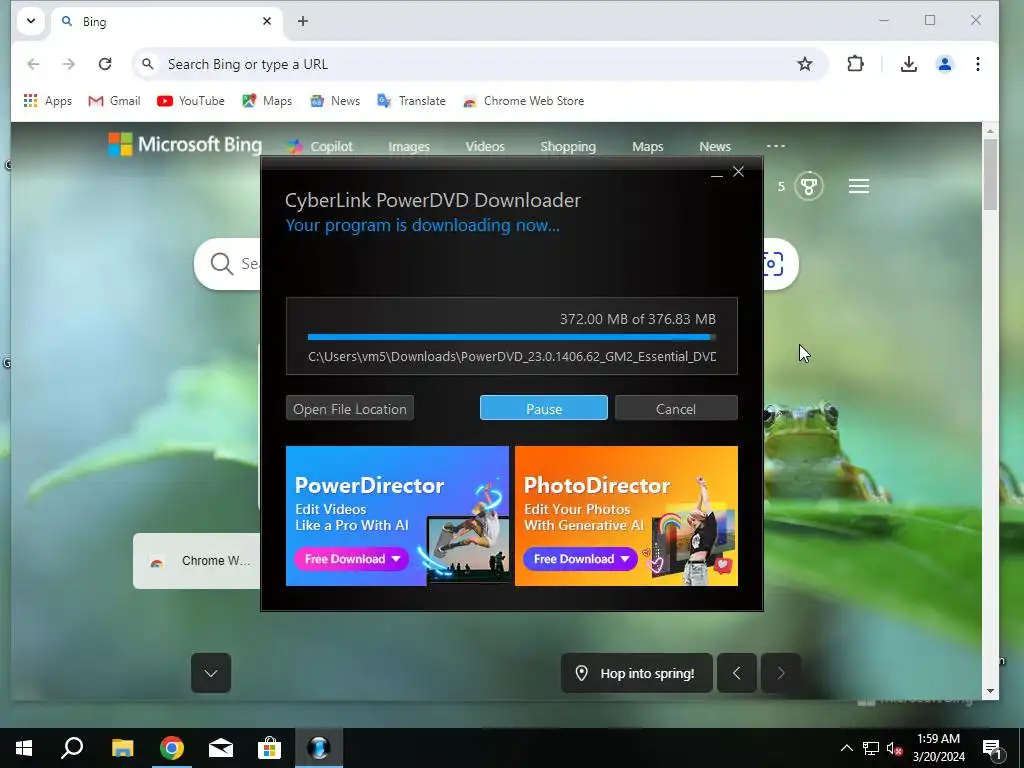The image size is (1024, 768).
Task: Expand Bing page down chevron
Action: (210, 673)
